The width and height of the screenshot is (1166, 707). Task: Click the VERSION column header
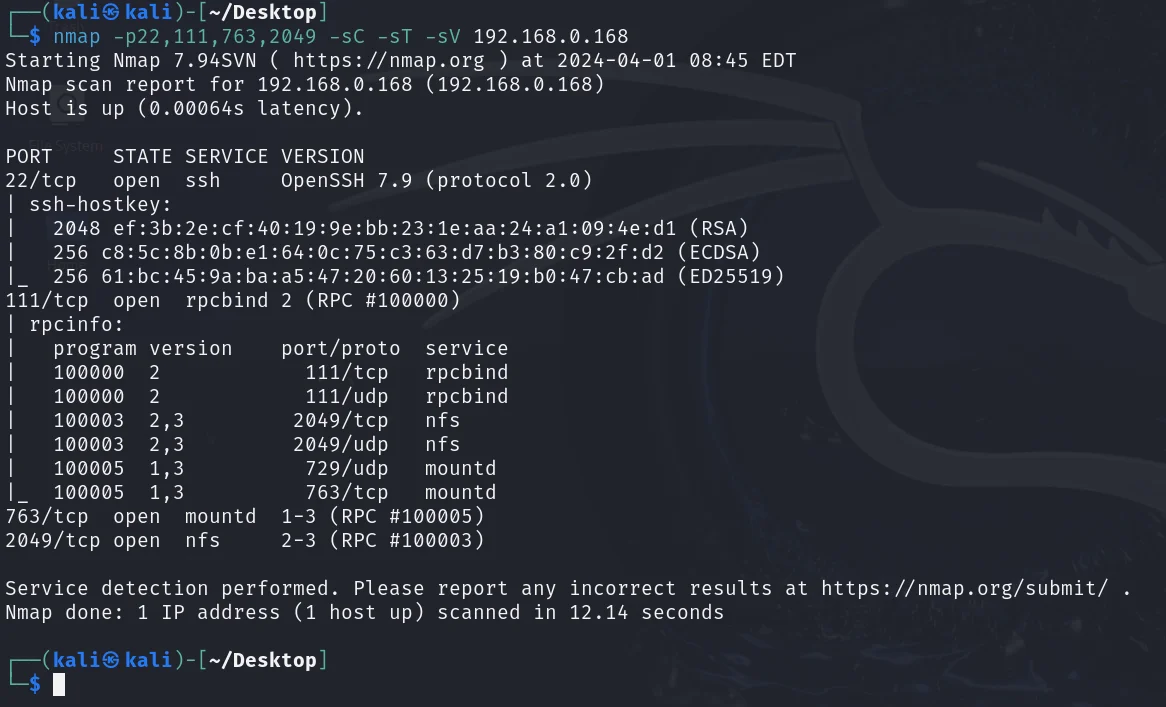click(322, 156)
